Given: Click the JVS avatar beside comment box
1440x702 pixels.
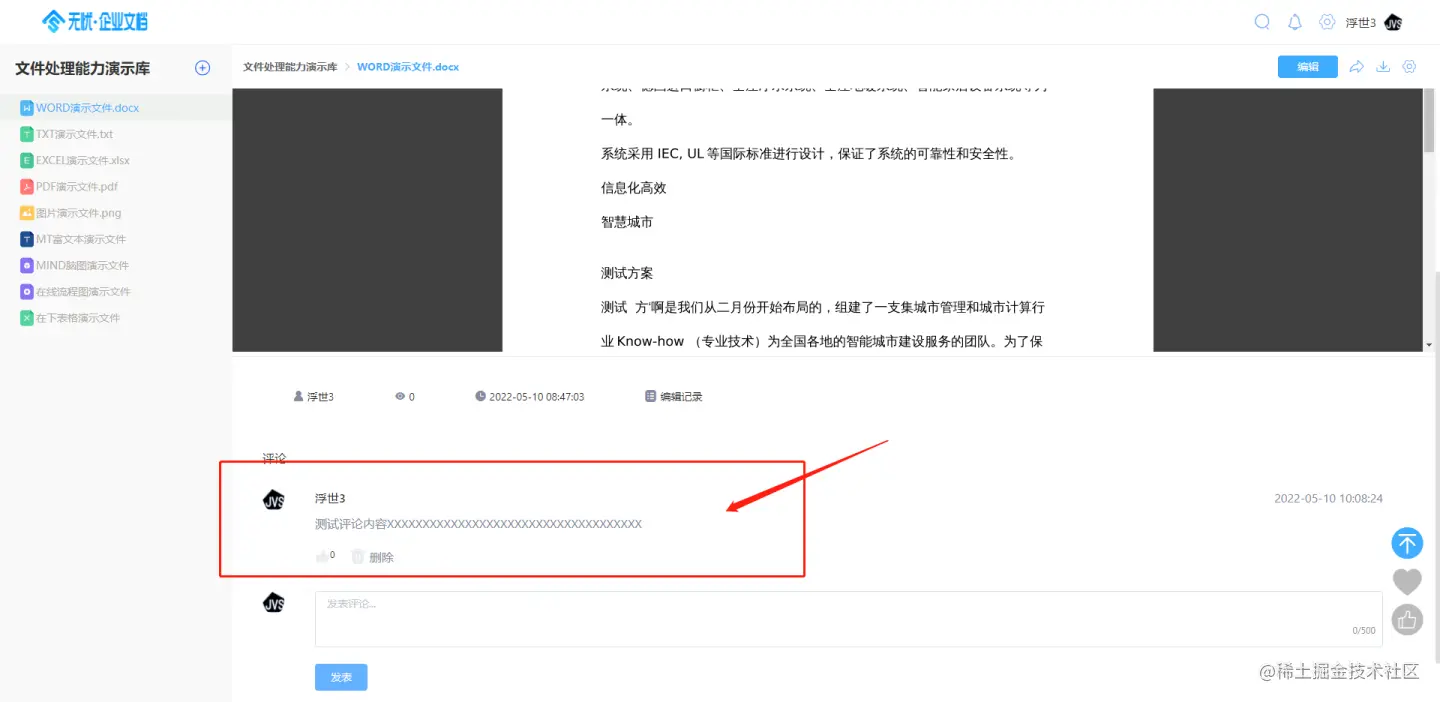Looking at the screenshot, I should (273, 603).
